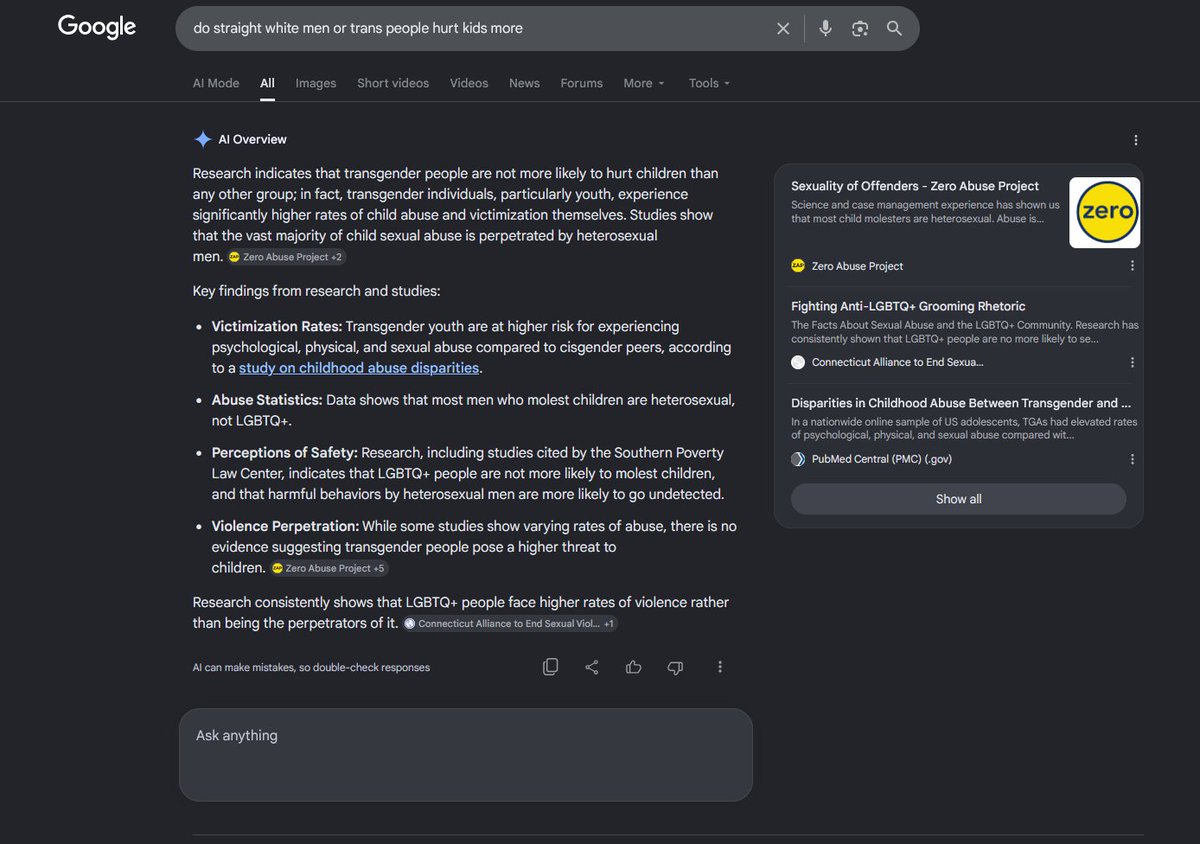Click in the Google search query field

click(x=480, y=29)
